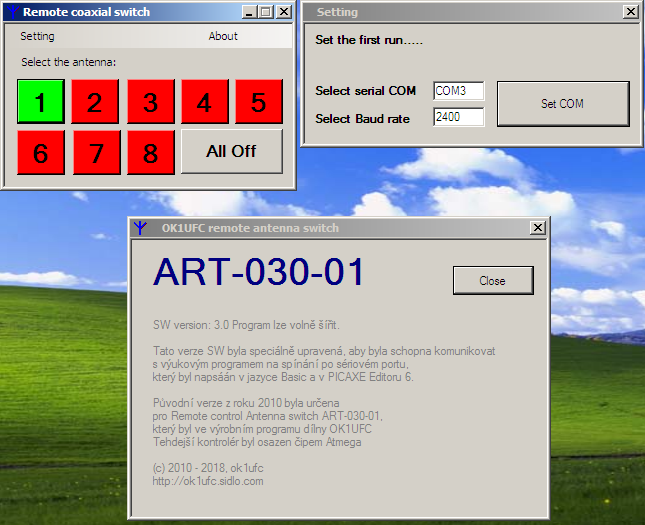Click the serial COM input field
The width and height of the screenshot is (645, 525).
(458, 91)
